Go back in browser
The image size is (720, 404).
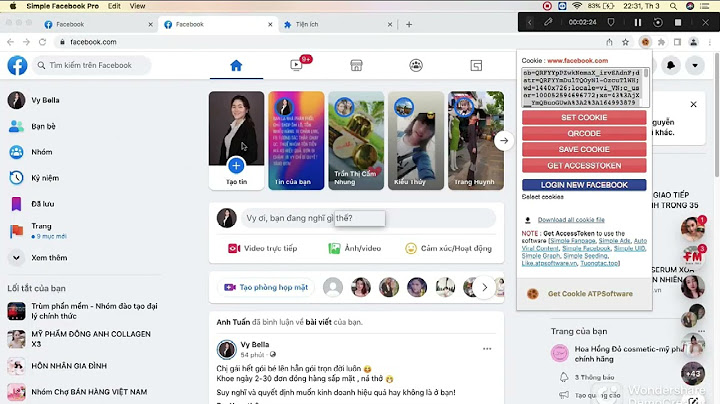point(11,42)
